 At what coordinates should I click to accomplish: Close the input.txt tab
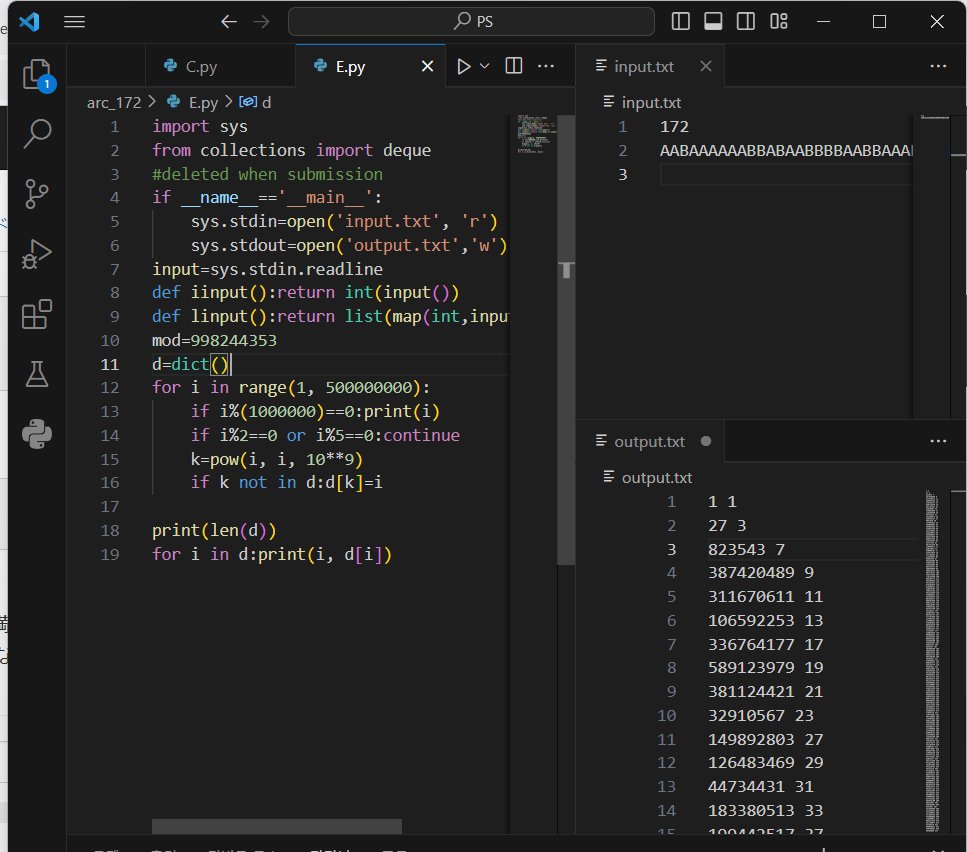706,66
